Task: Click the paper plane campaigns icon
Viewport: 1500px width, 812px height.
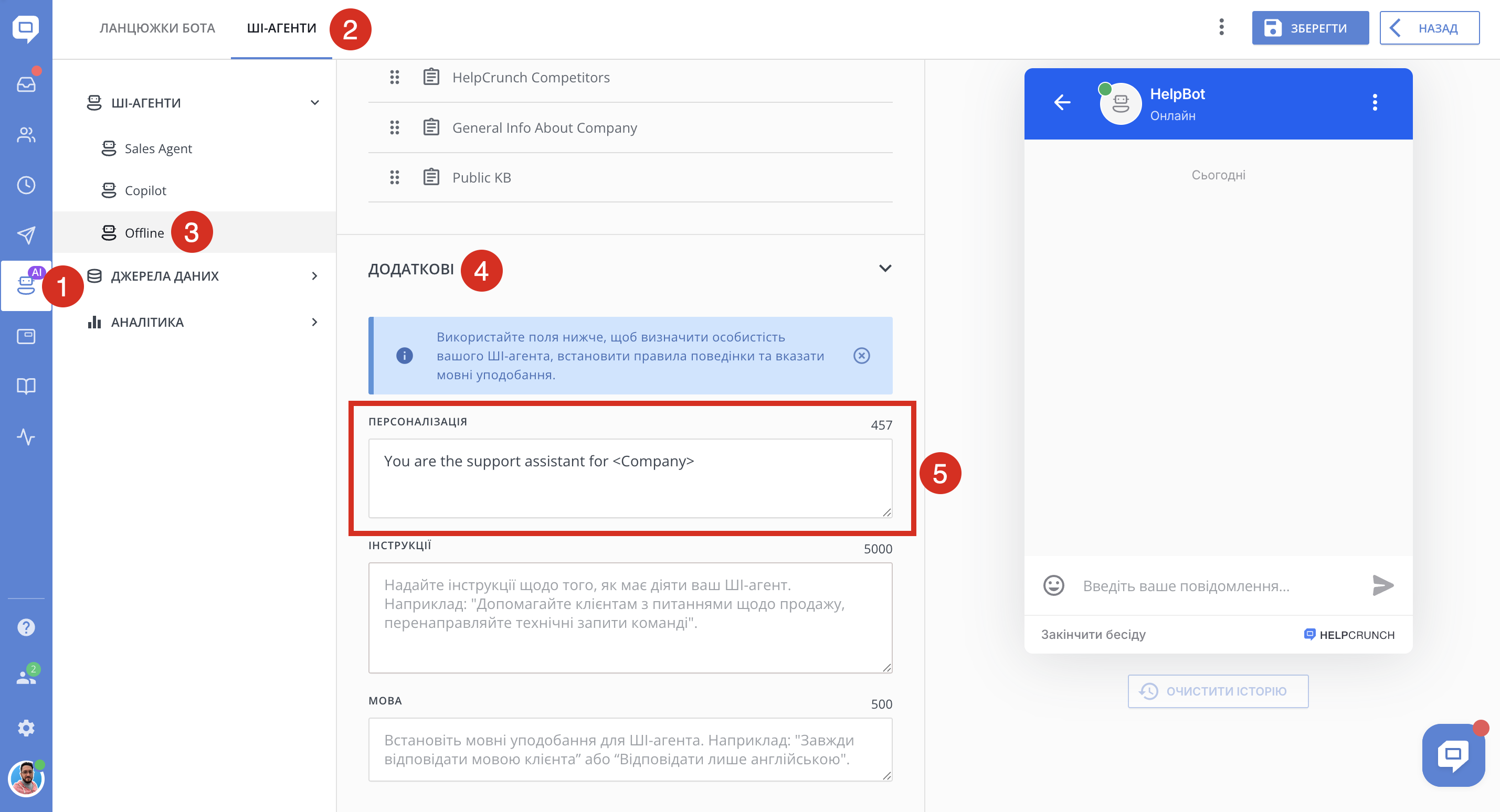Action: coord(26,235)
